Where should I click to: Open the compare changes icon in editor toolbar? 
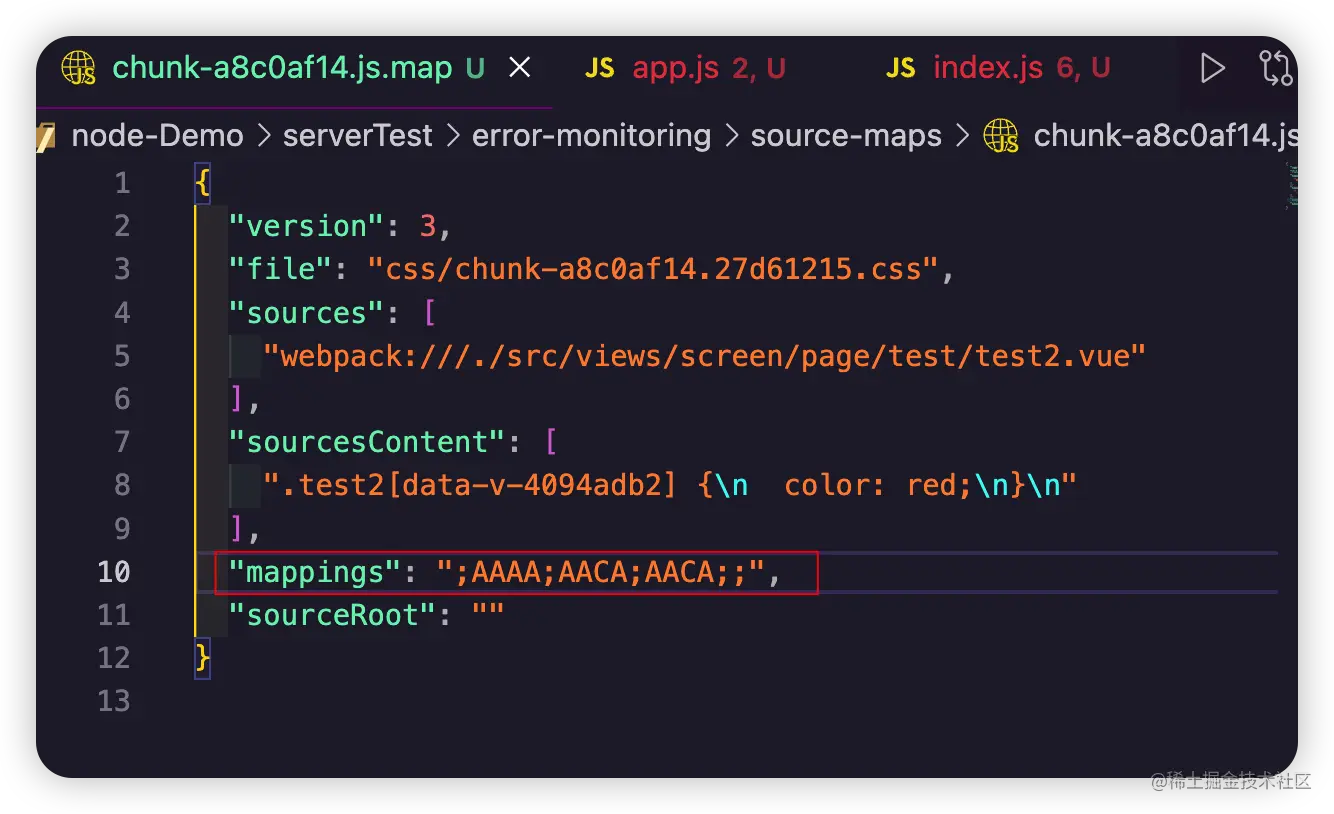[x=1276, y=68]
